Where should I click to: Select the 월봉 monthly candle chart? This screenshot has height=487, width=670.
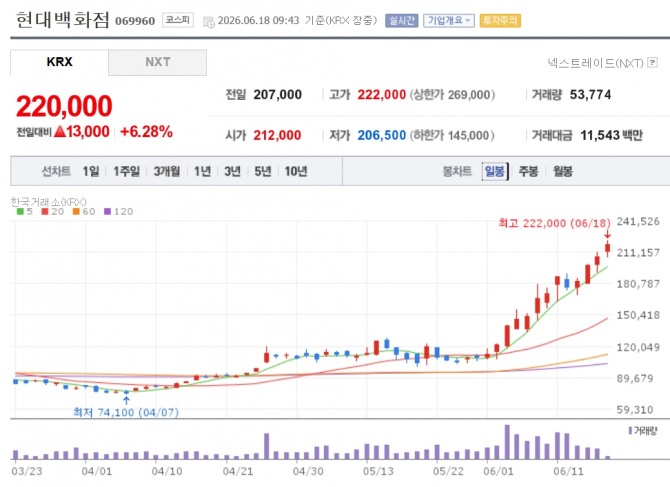(x=563, y=172)
